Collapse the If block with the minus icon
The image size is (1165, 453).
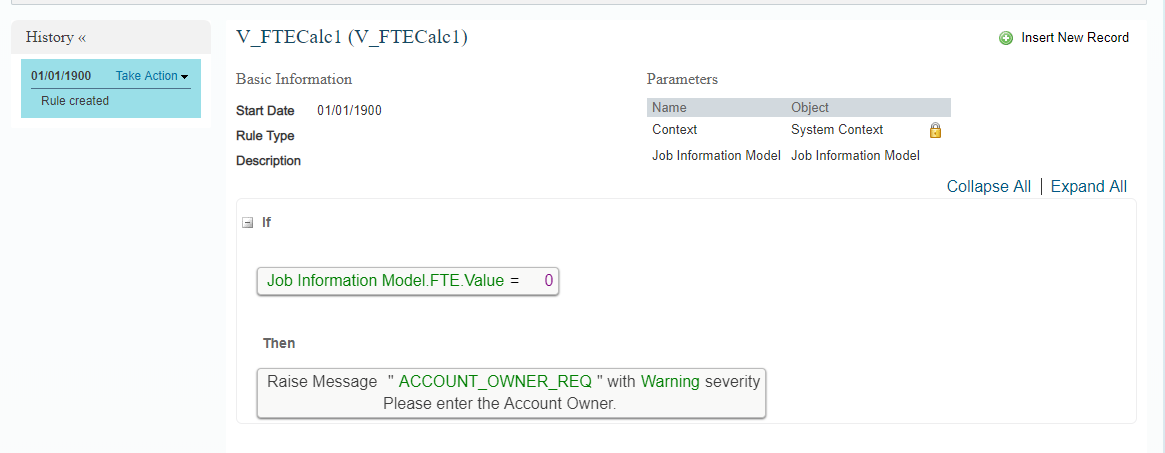tap(248, 223)
